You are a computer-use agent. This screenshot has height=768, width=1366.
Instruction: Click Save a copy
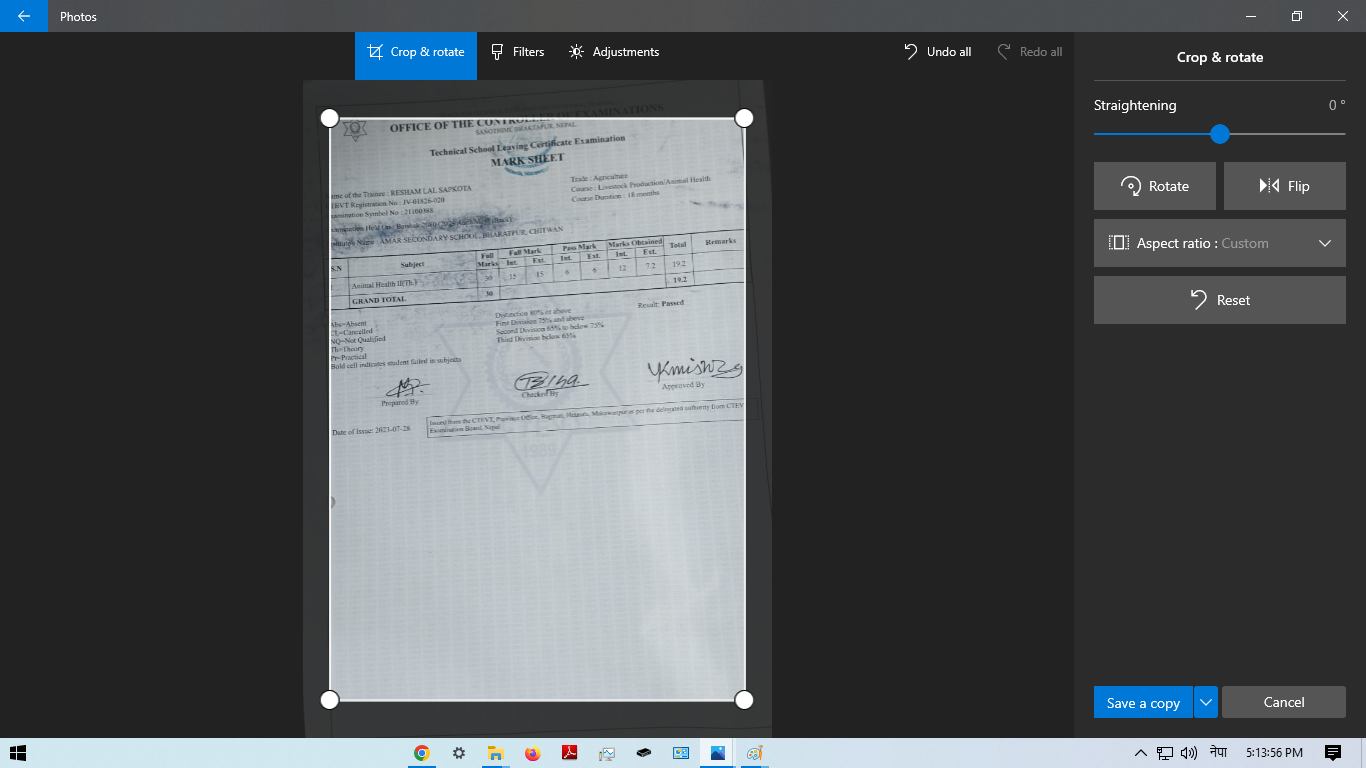click(x=1143, y=703)
